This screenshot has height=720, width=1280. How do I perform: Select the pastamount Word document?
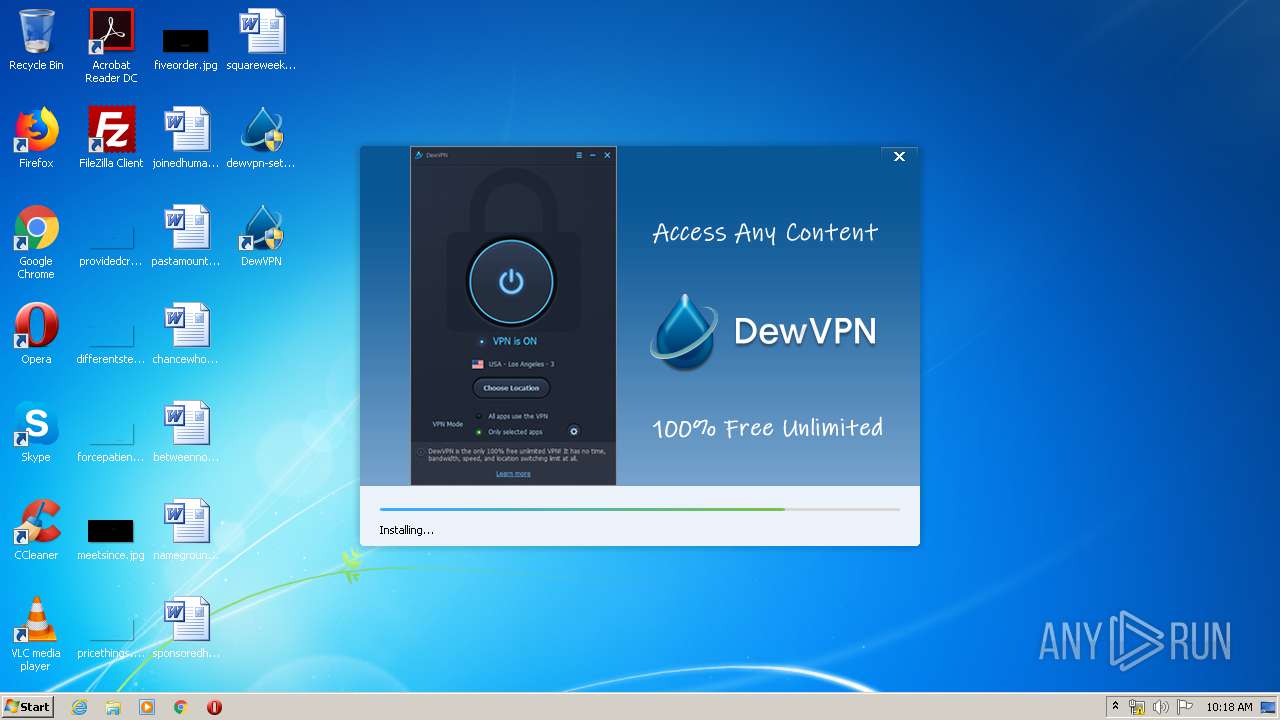pyautogui.click(x=186, y=236)
